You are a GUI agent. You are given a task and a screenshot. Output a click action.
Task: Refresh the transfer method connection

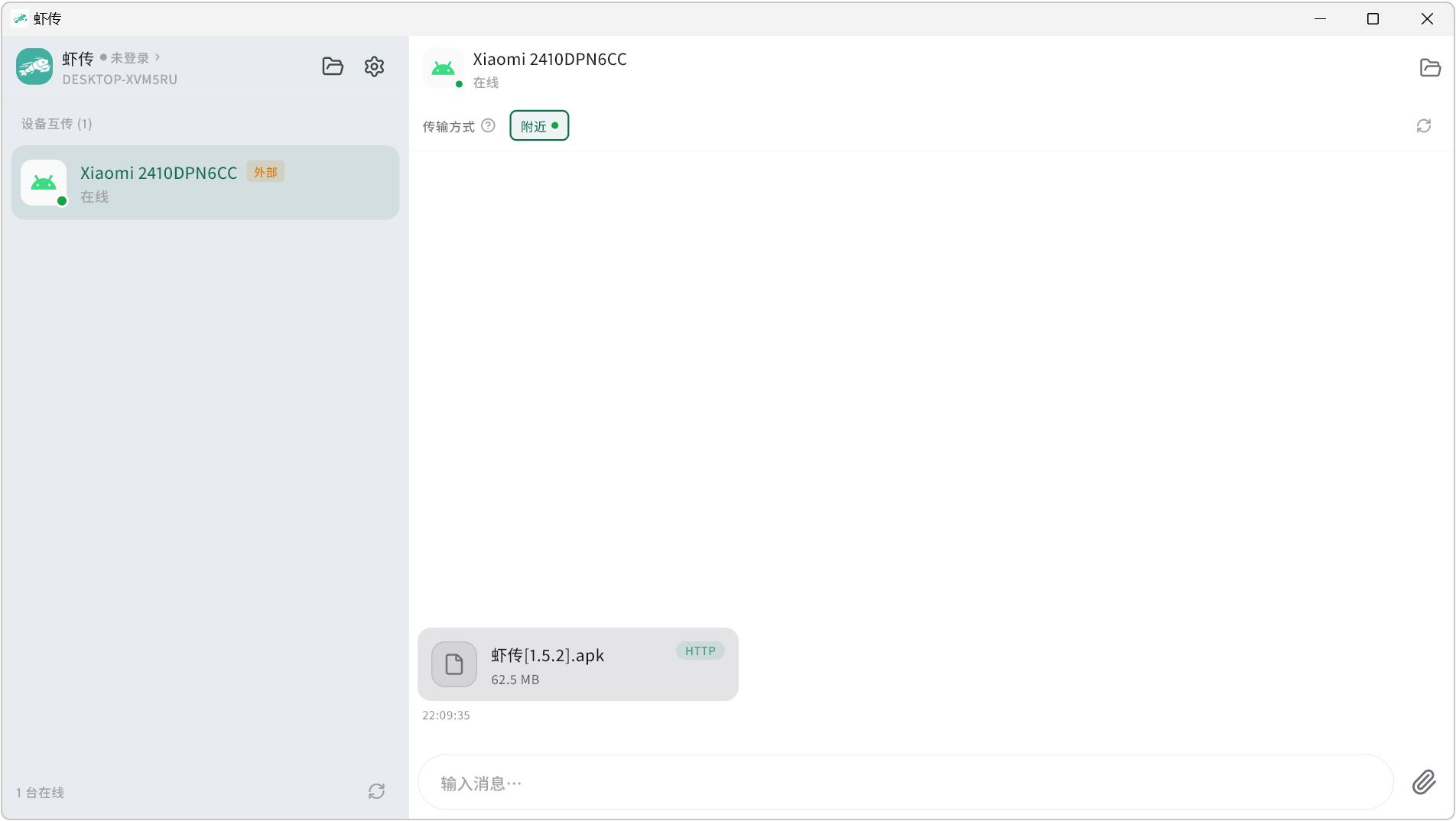coord(1424,125)
